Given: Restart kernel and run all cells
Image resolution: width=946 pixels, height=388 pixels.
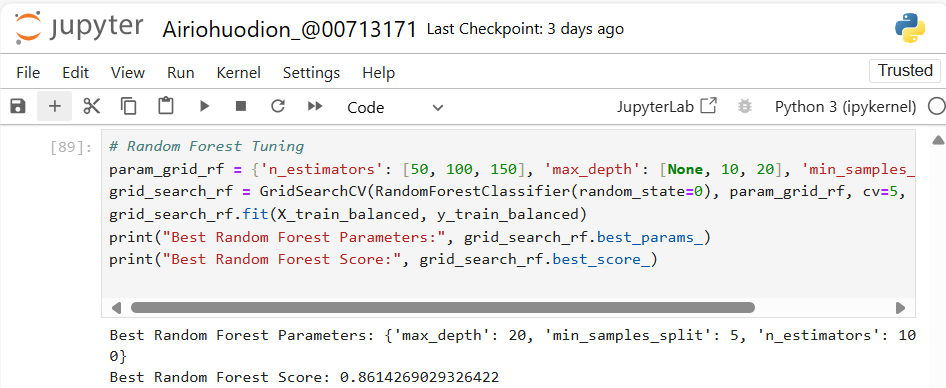Looking at the screenshot, I should pyautogui.click(x=314, y=107).
